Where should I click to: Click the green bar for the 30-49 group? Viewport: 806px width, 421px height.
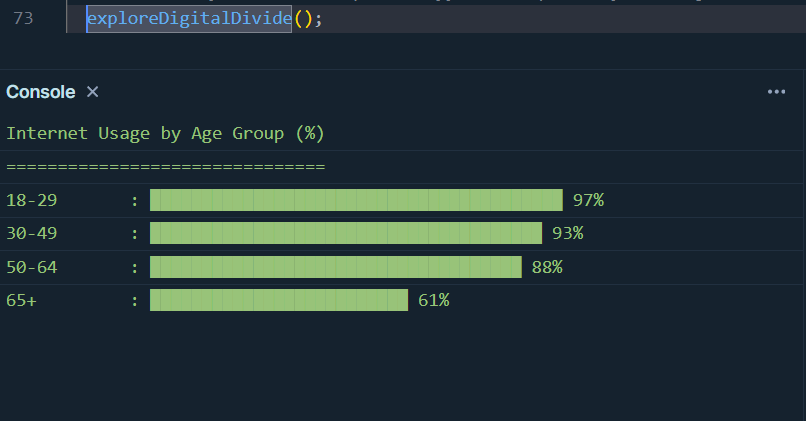tap(345, 233)
